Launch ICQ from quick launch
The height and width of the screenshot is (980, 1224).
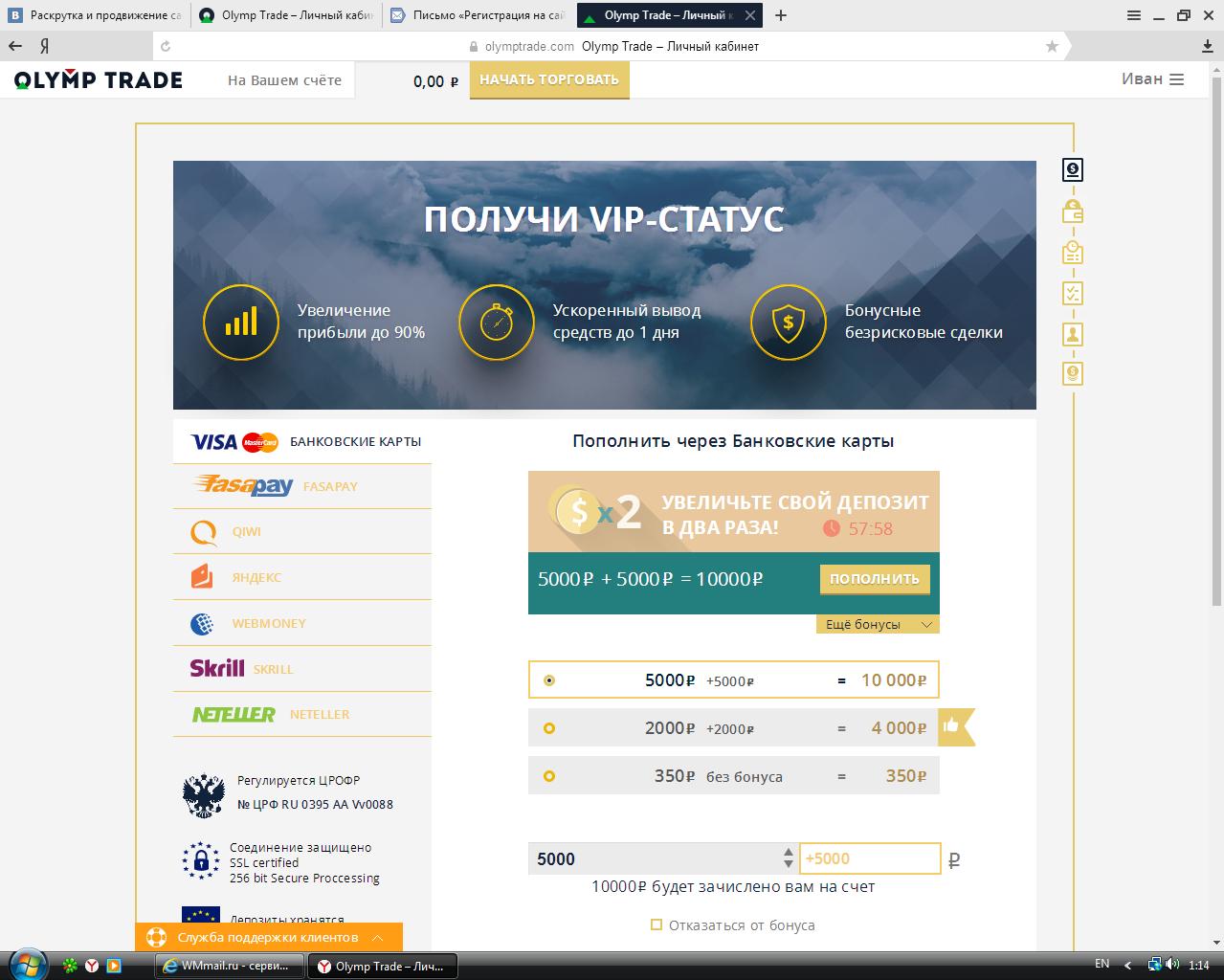pyautogui.click(x=71, y=966)
